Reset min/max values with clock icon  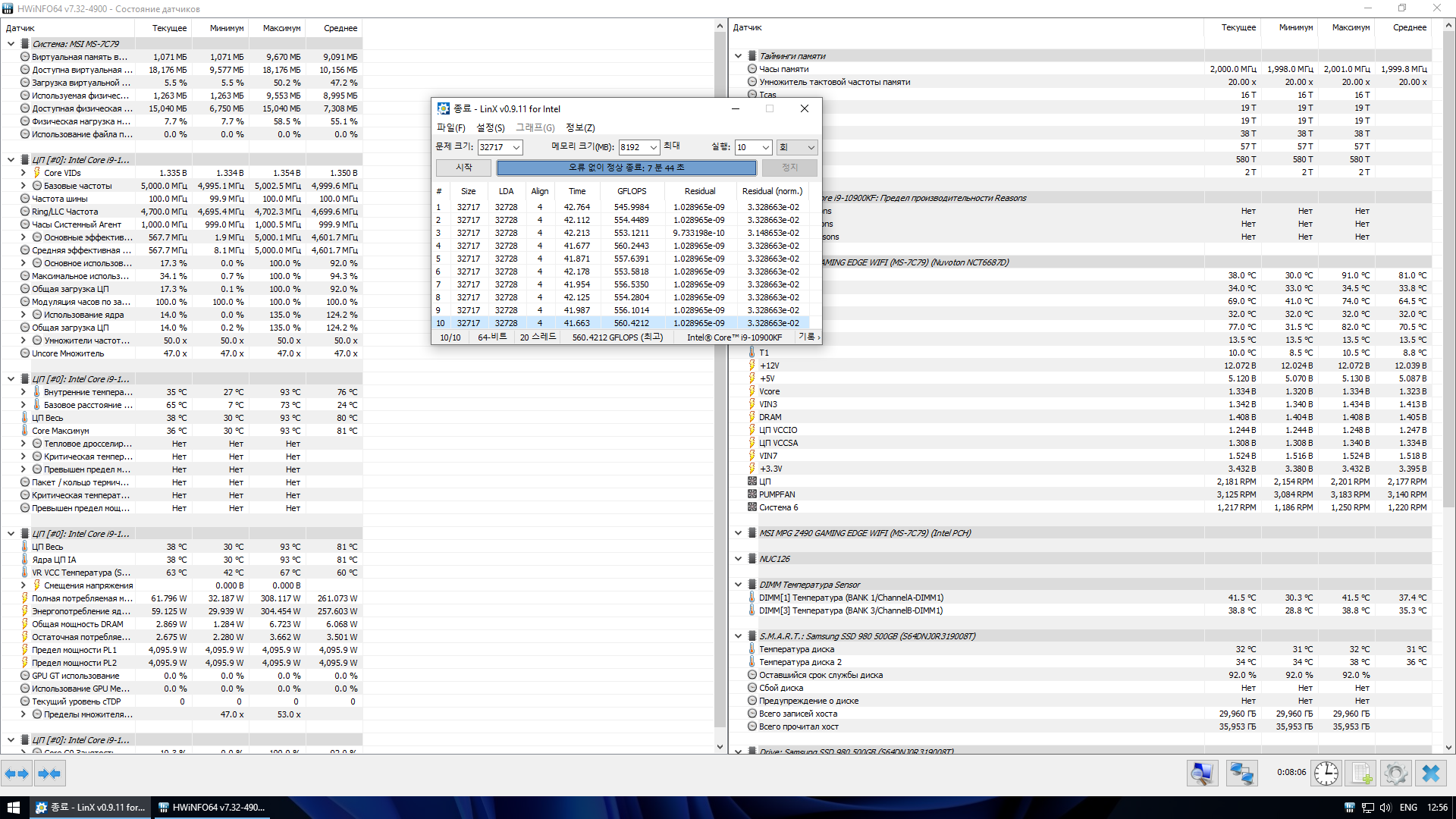pos(1326,773)
